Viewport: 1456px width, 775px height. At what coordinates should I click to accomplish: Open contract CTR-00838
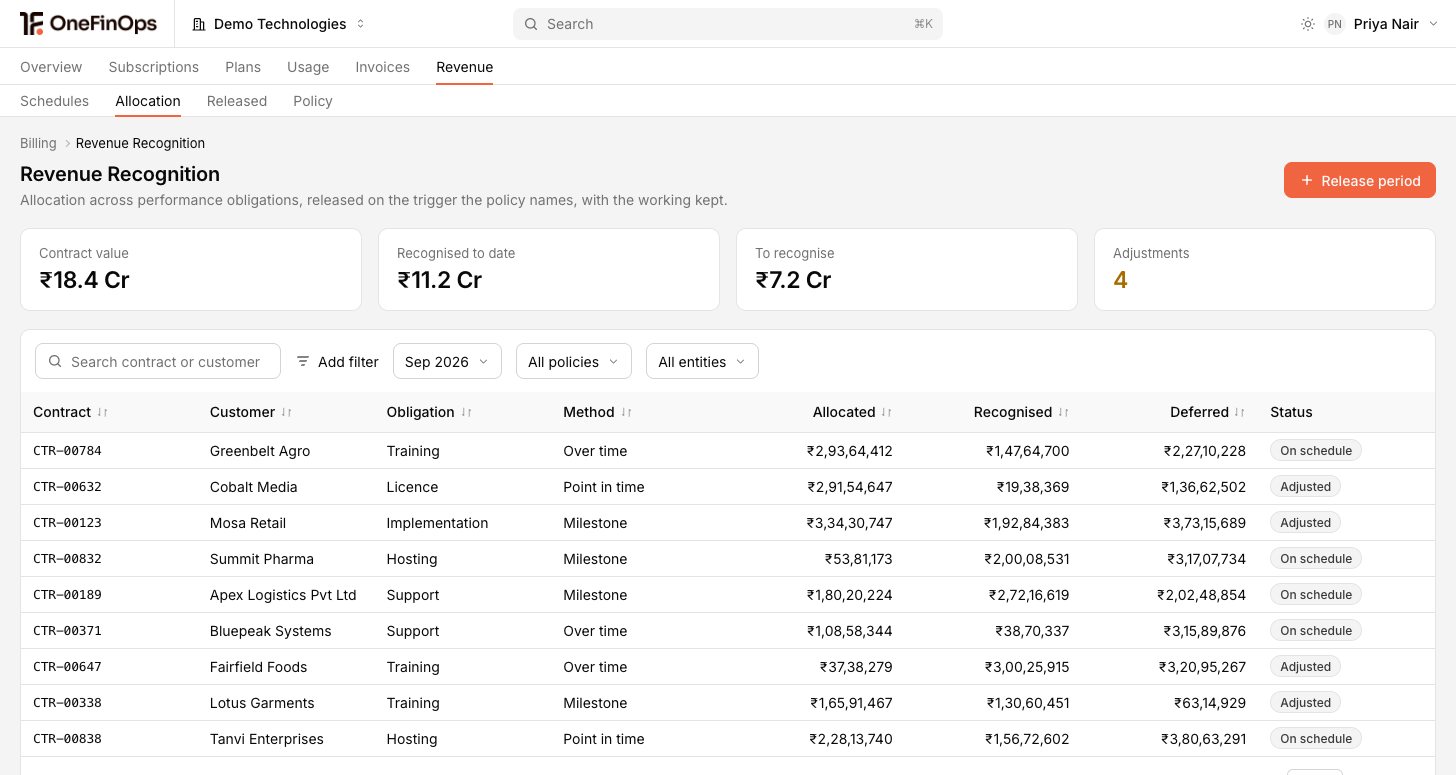pos(67,739)
